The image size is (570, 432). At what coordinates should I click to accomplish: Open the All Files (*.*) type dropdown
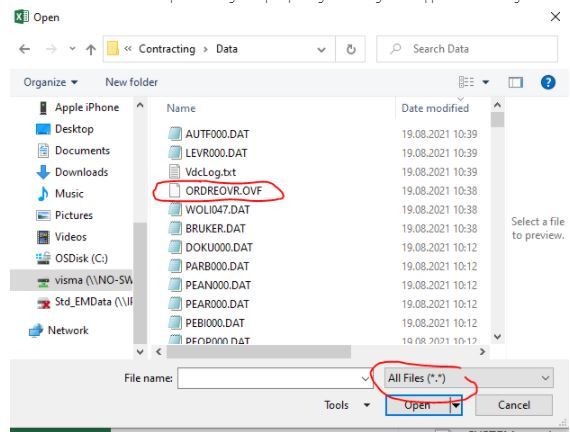pyautogui.click(x=469, y=378)
